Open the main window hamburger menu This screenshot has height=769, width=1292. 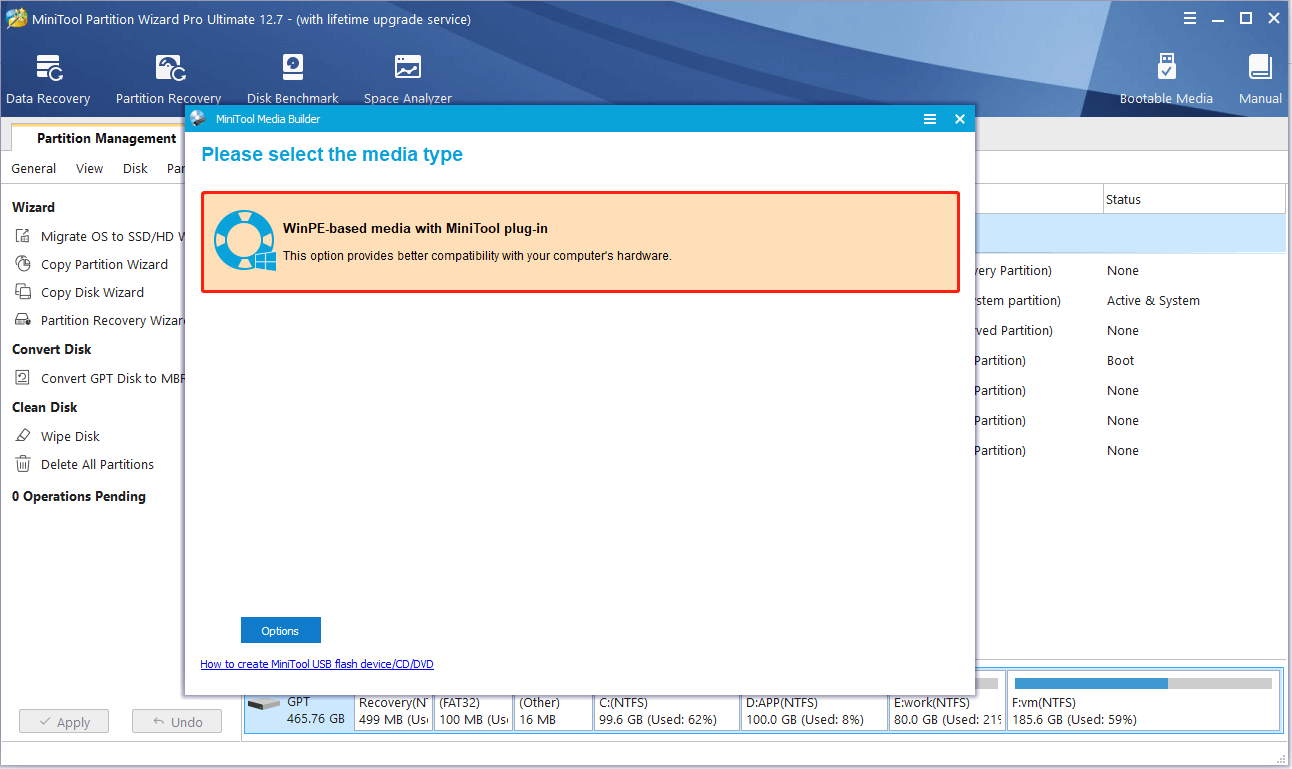[1189, 17]
